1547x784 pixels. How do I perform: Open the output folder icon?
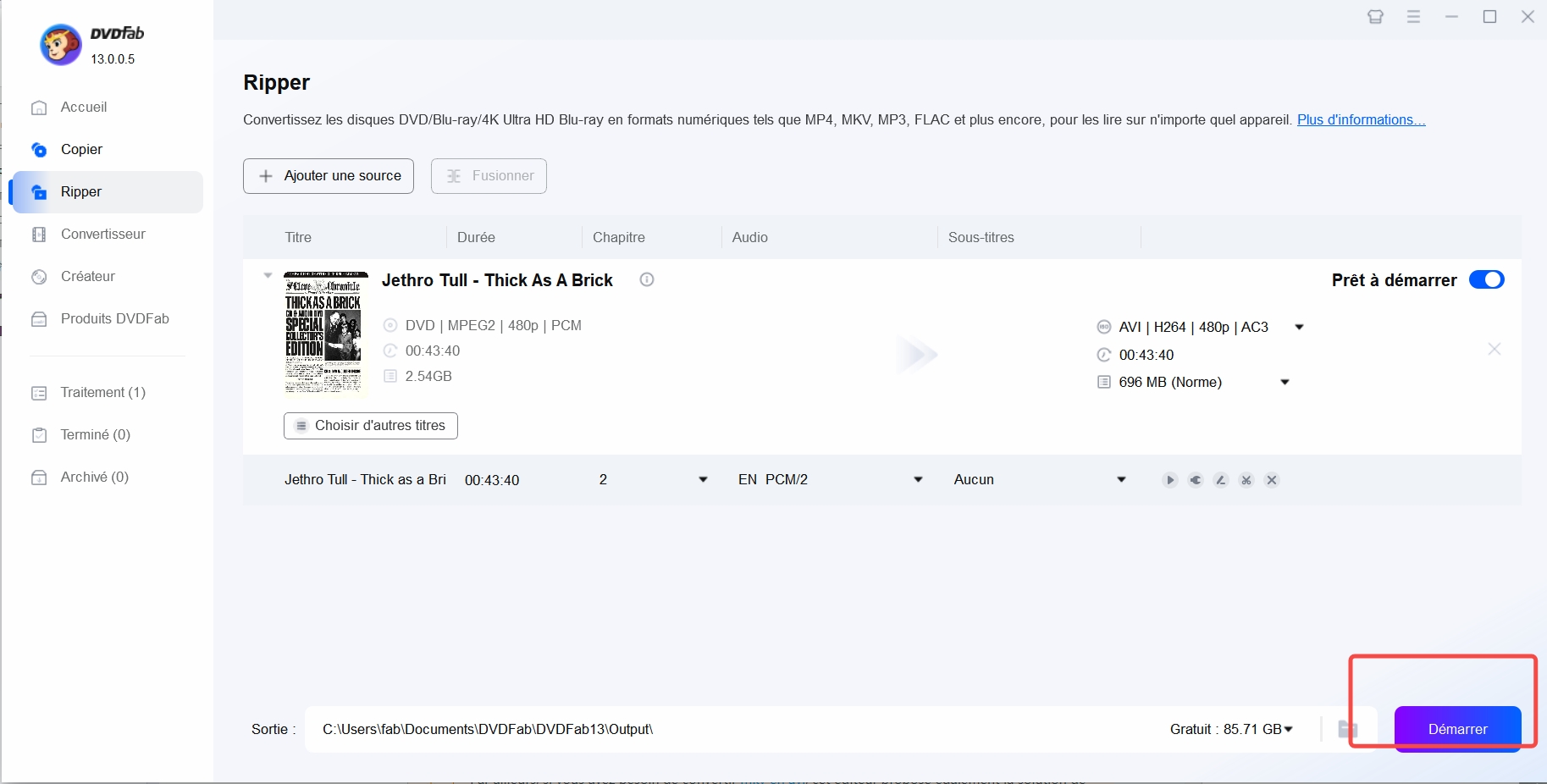click(1347, 729)
